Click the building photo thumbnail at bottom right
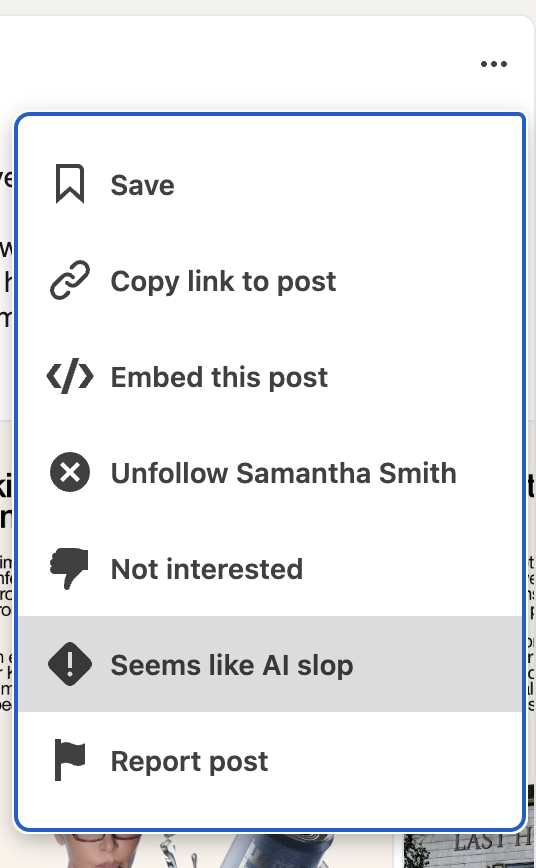The image size is (536, 868). click(468, 850)
